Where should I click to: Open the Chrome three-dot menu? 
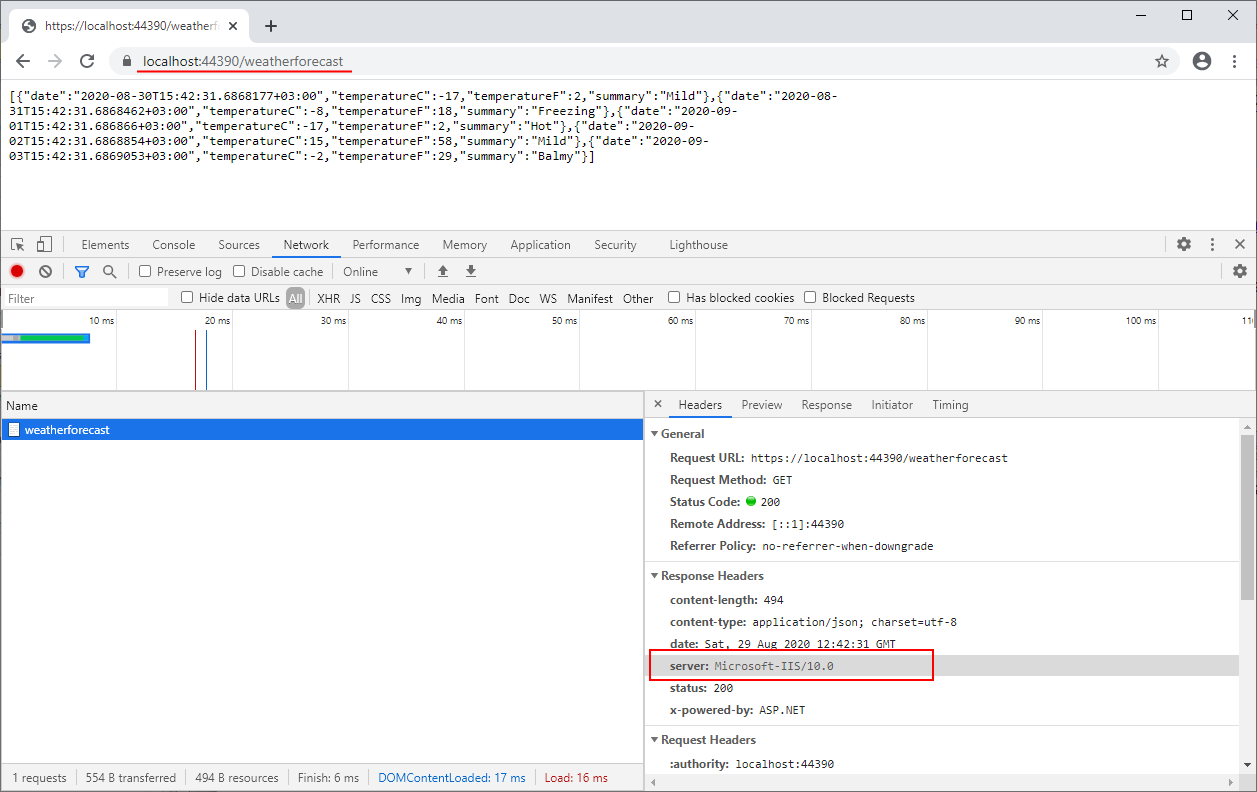tap(1235, 61)
